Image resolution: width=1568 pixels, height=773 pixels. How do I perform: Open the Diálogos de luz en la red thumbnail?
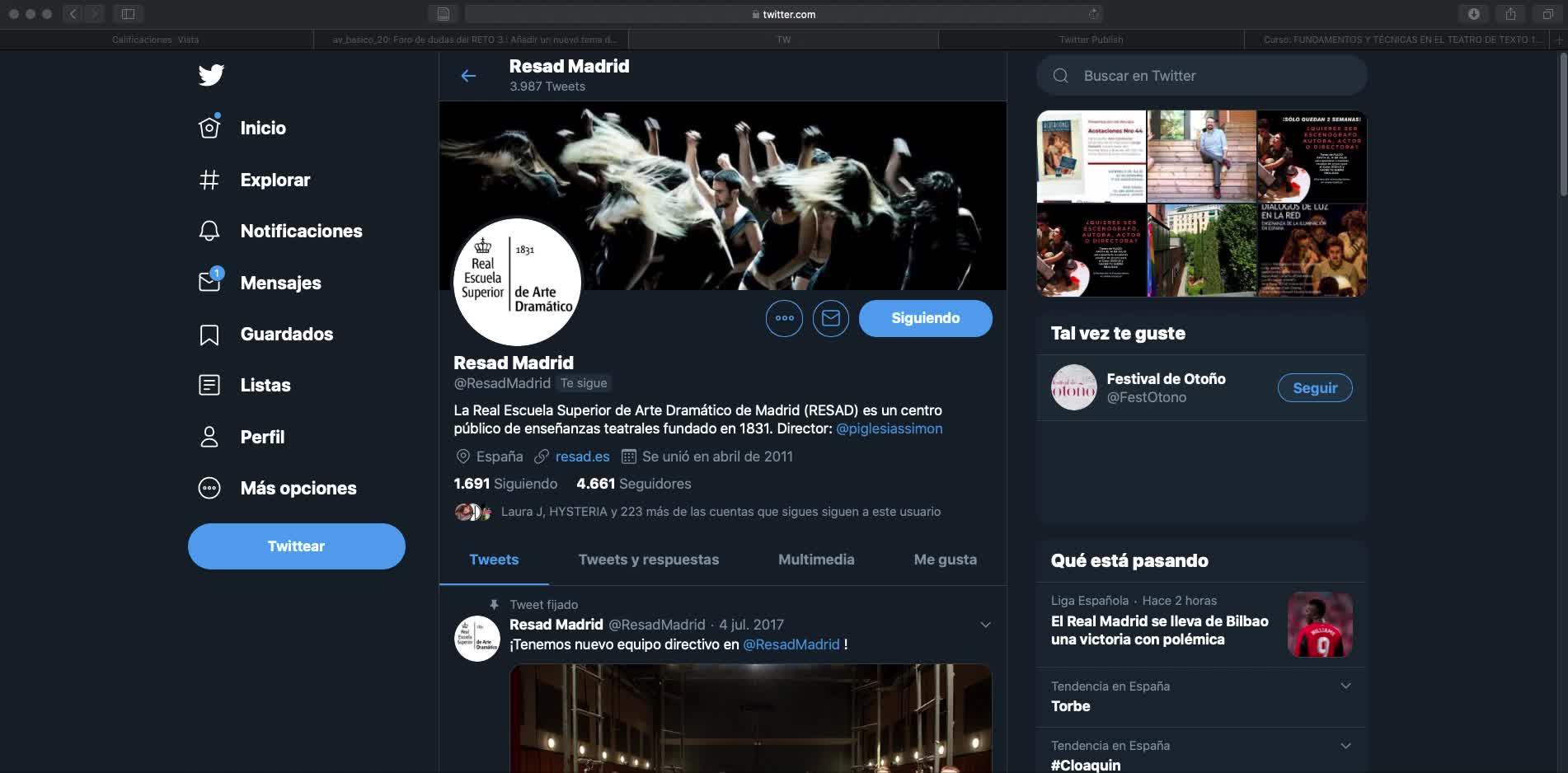tap(1312, 251)
